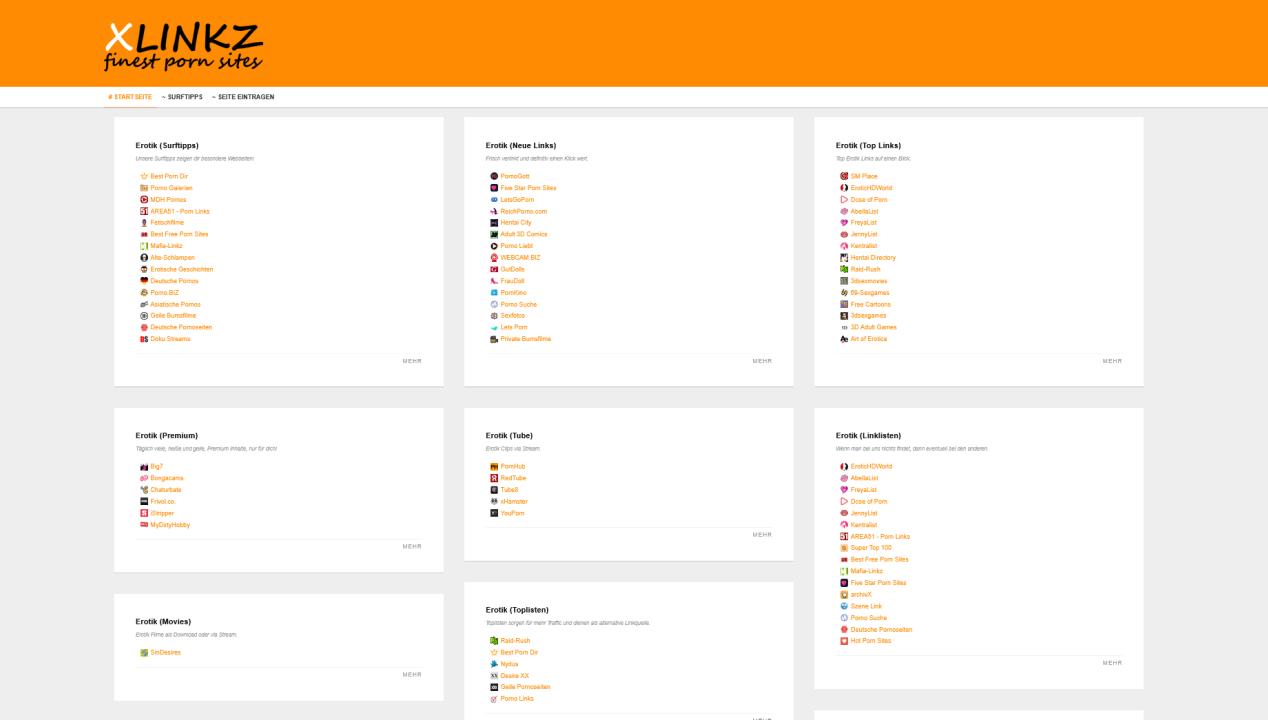Open the Surftipps navigation item
The image size is (1268, 720).
(182, 97)
